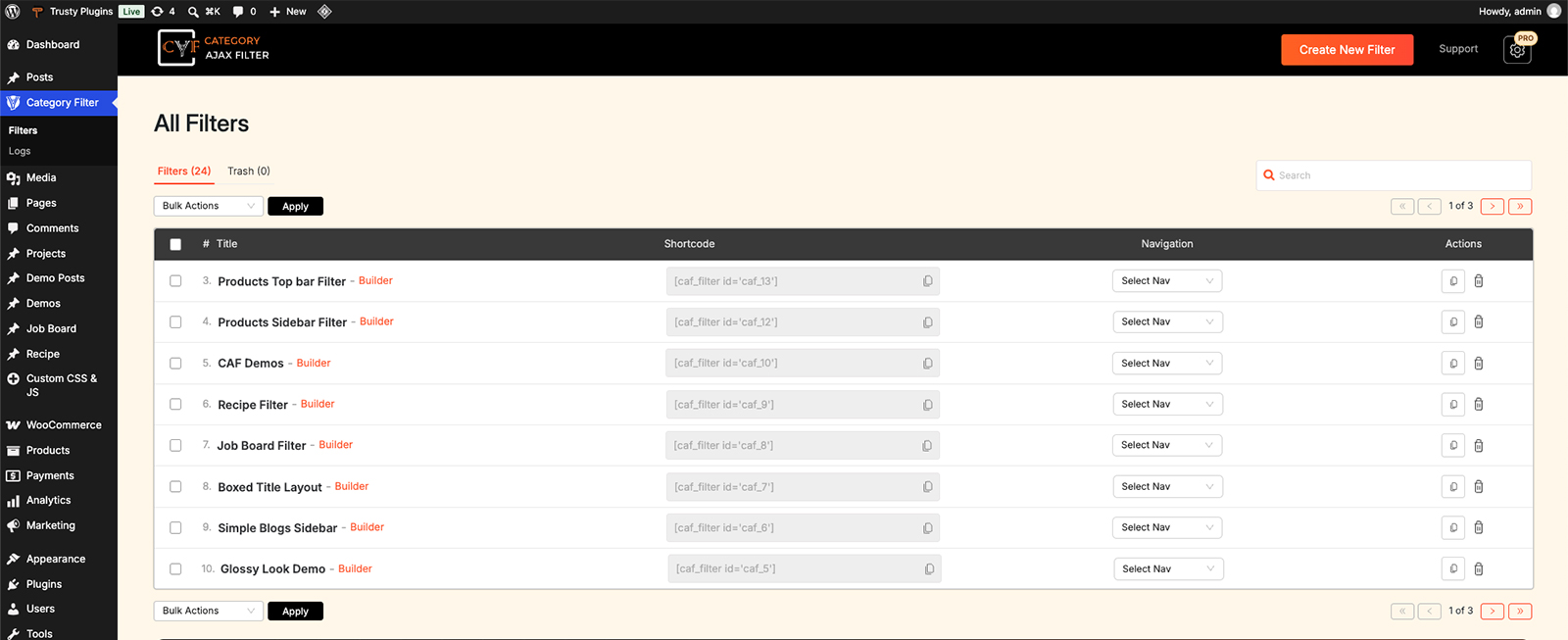Select the Recipe Filter row checkbox

coord(175,405)
